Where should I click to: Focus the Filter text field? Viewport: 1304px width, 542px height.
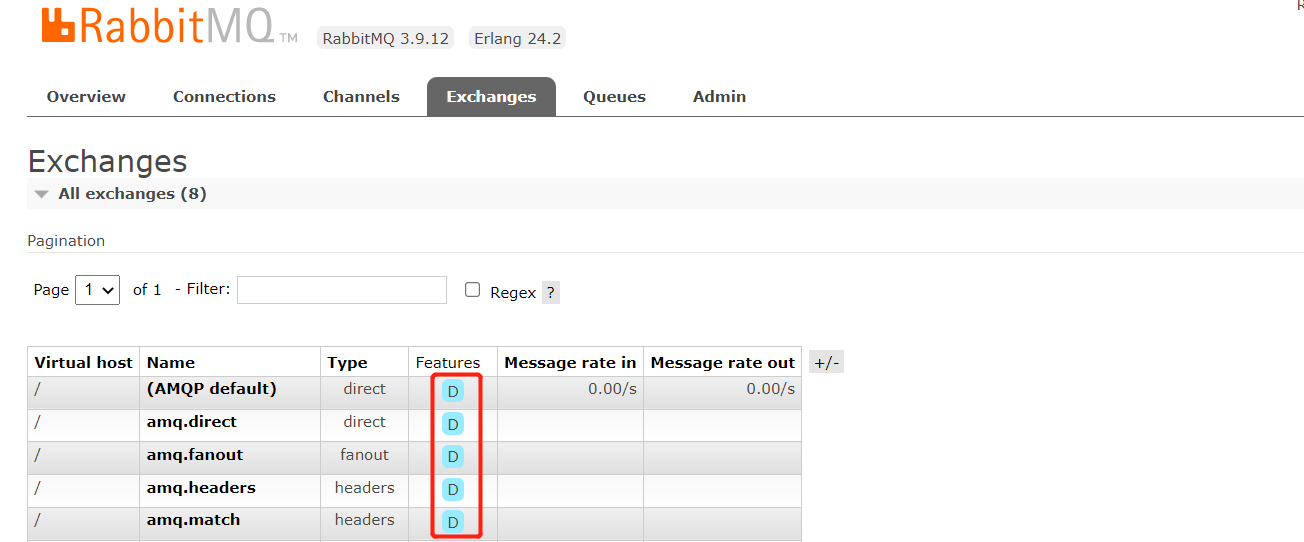(x=341, y=290)
